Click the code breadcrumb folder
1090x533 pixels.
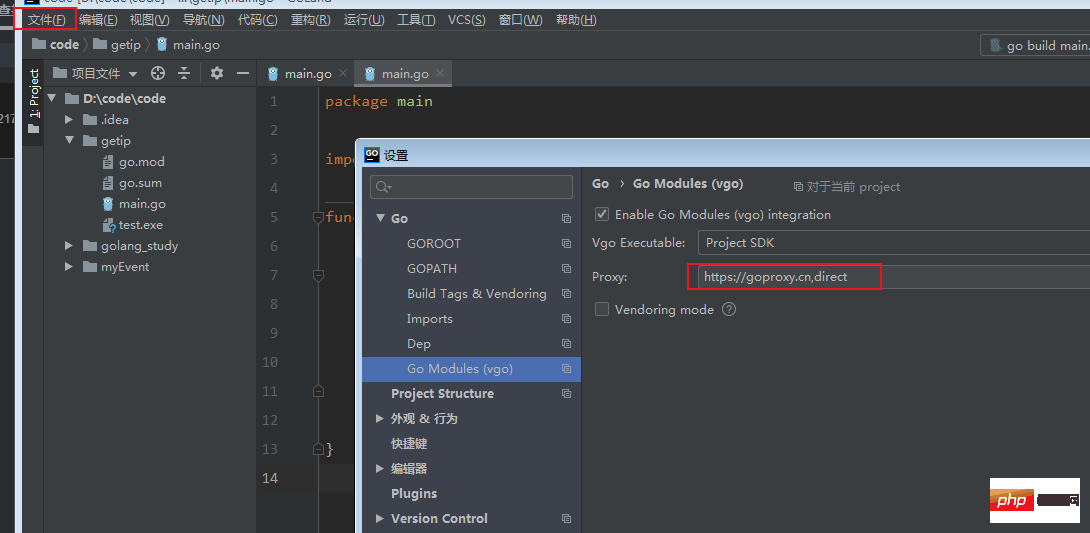pyautogui.click(x=56, y=44)
